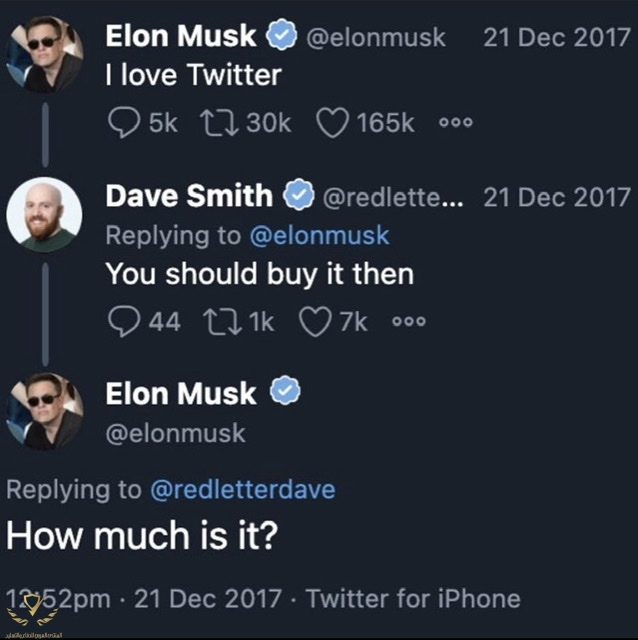Click the '21 Dec 2017' date on Dave's tweet

pyautogui.click(x=557, y=196)
